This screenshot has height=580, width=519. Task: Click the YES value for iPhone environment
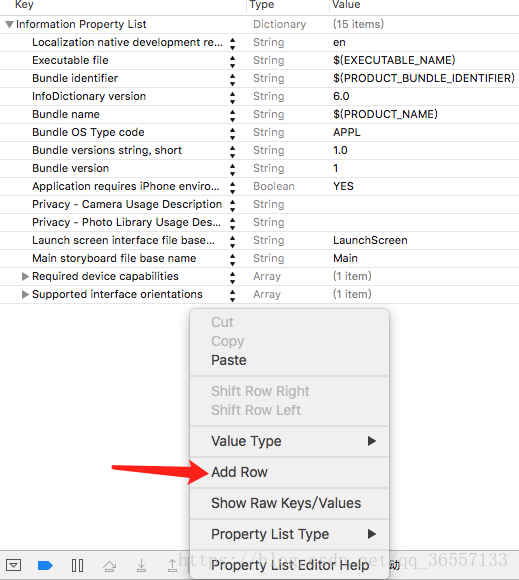pyautogui.click(x=343, y=186)
